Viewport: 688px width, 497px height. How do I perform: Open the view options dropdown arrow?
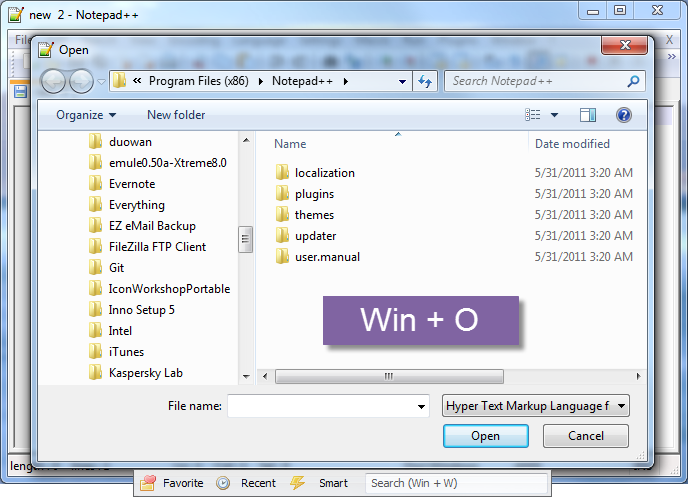coord(554,115)
